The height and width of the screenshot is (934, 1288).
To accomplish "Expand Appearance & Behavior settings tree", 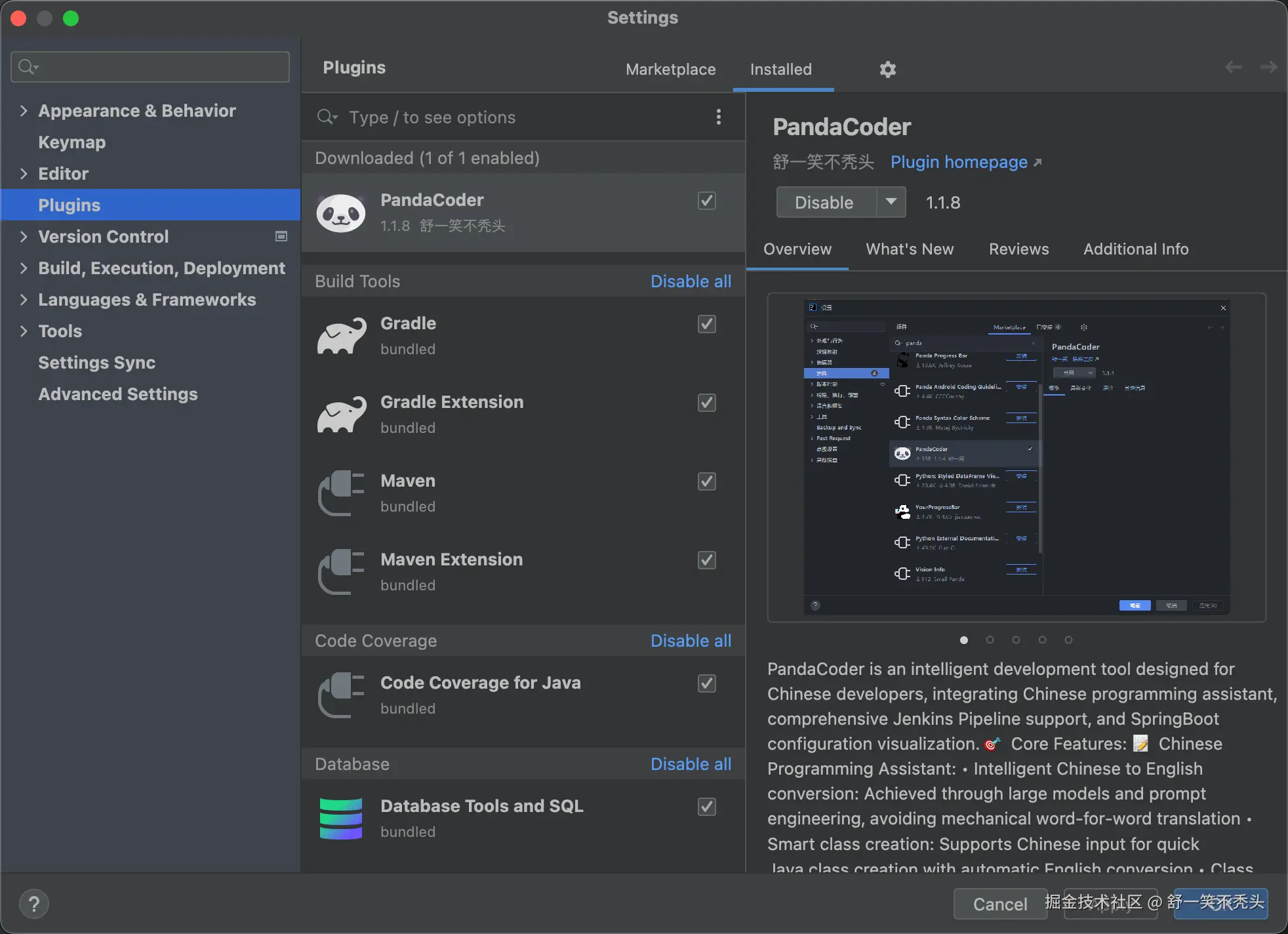I will (x=24, y=111).
